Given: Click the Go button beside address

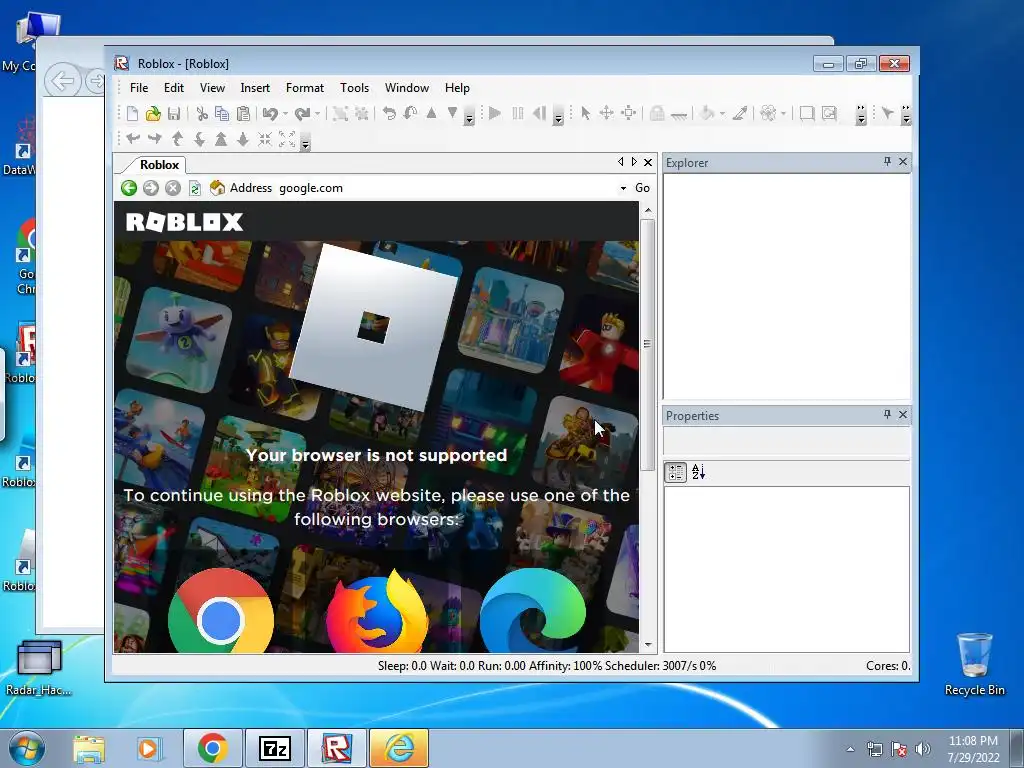Looking at the screenshot, I should point(643,188).
